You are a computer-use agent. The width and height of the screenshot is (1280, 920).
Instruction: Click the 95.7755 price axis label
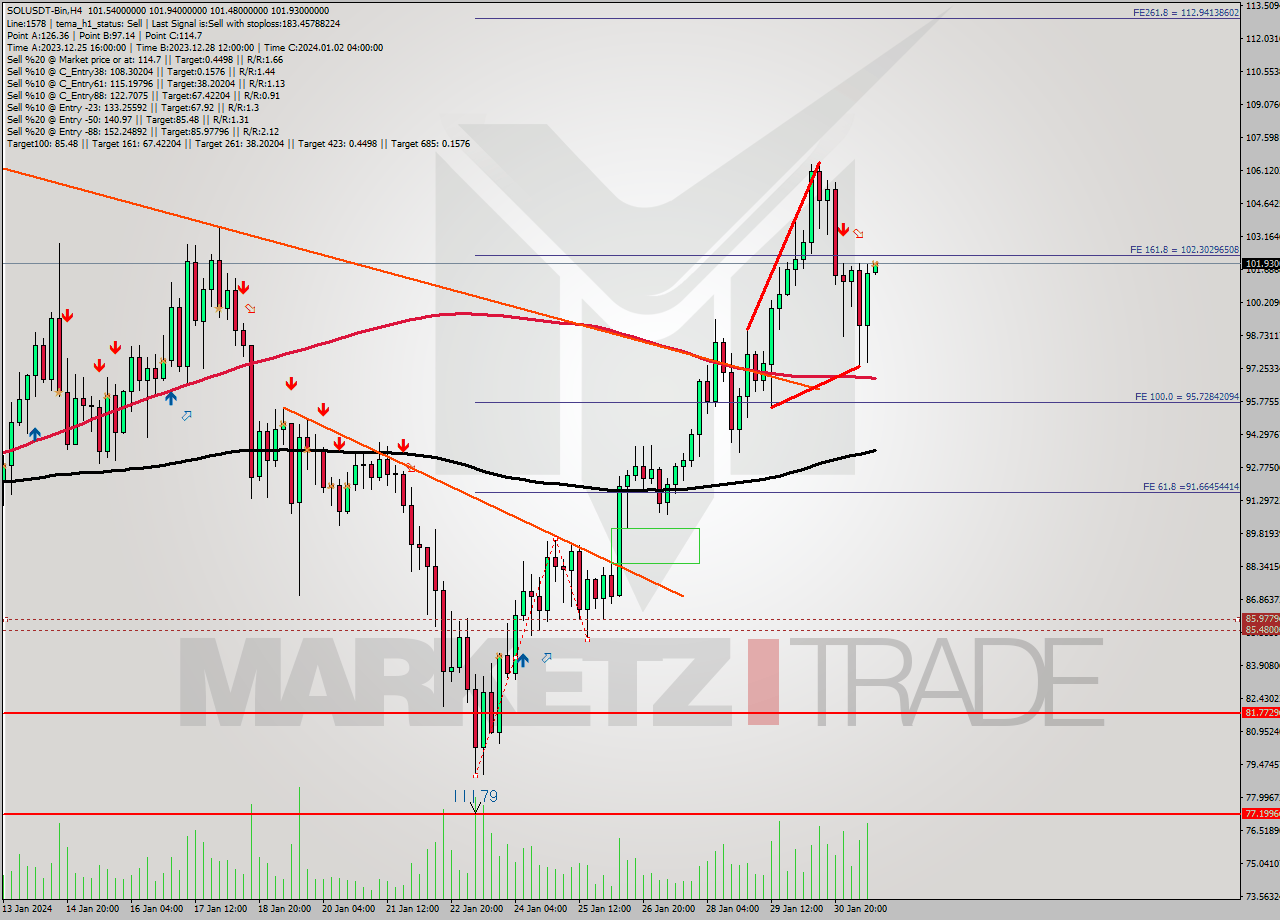[1261, 401]
